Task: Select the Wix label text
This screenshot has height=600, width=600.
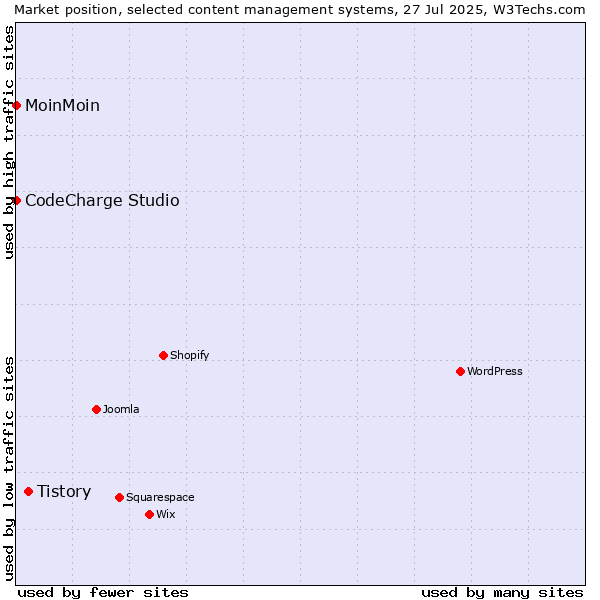Action: (166, 514)
